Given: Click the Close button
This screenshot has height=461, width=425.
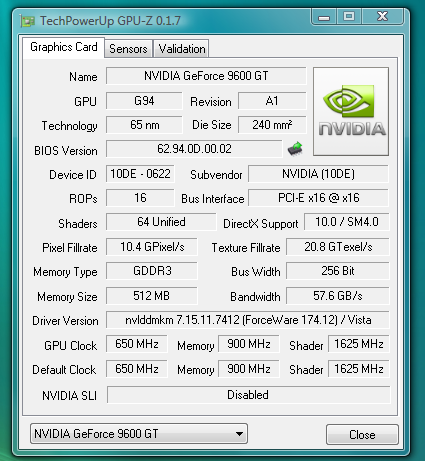Looking at the screenshot, I should tap(362, 435).
